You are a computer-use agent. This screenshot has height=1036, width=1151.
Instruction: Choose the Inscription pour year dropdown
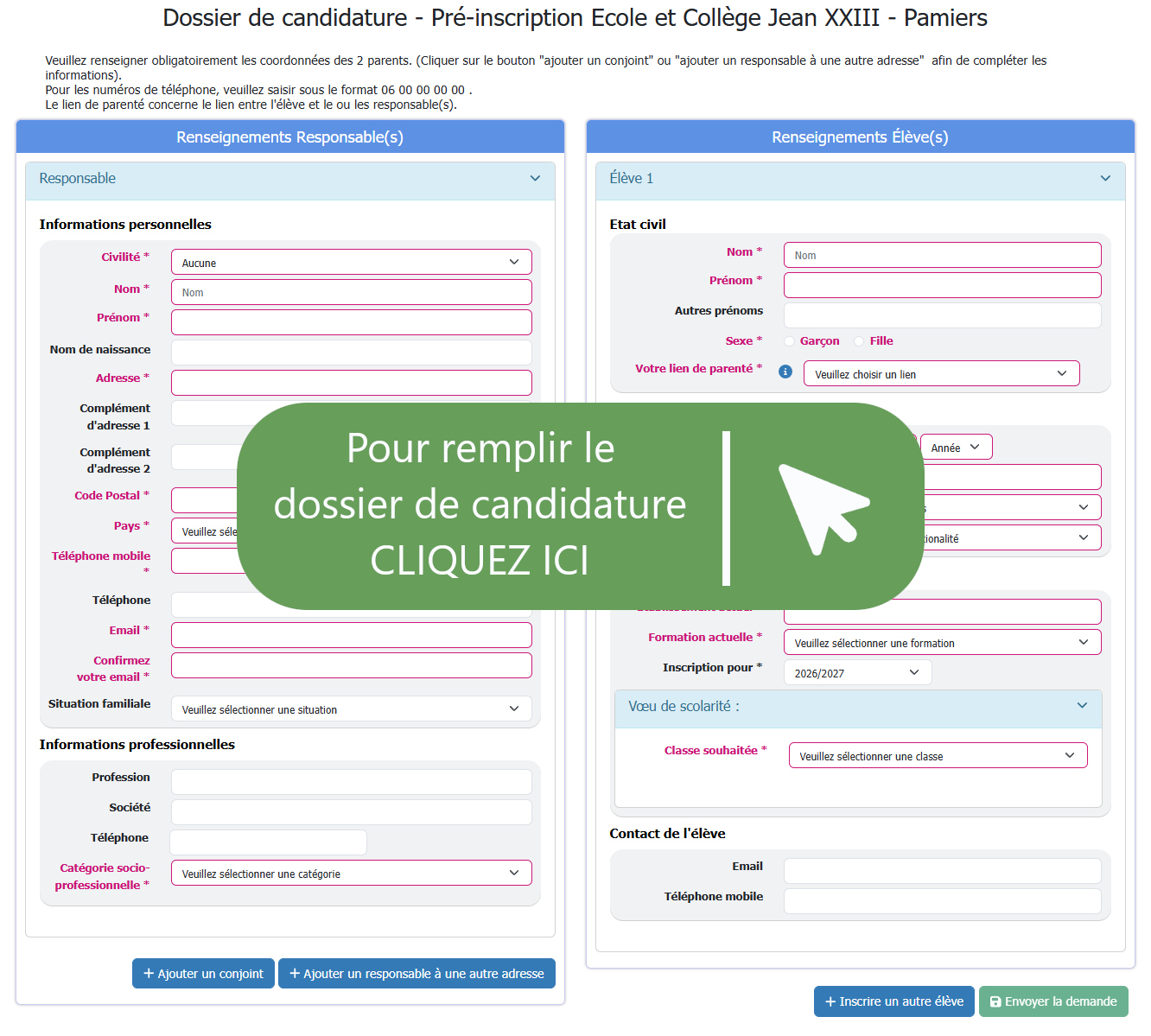[x=857, y=673]
